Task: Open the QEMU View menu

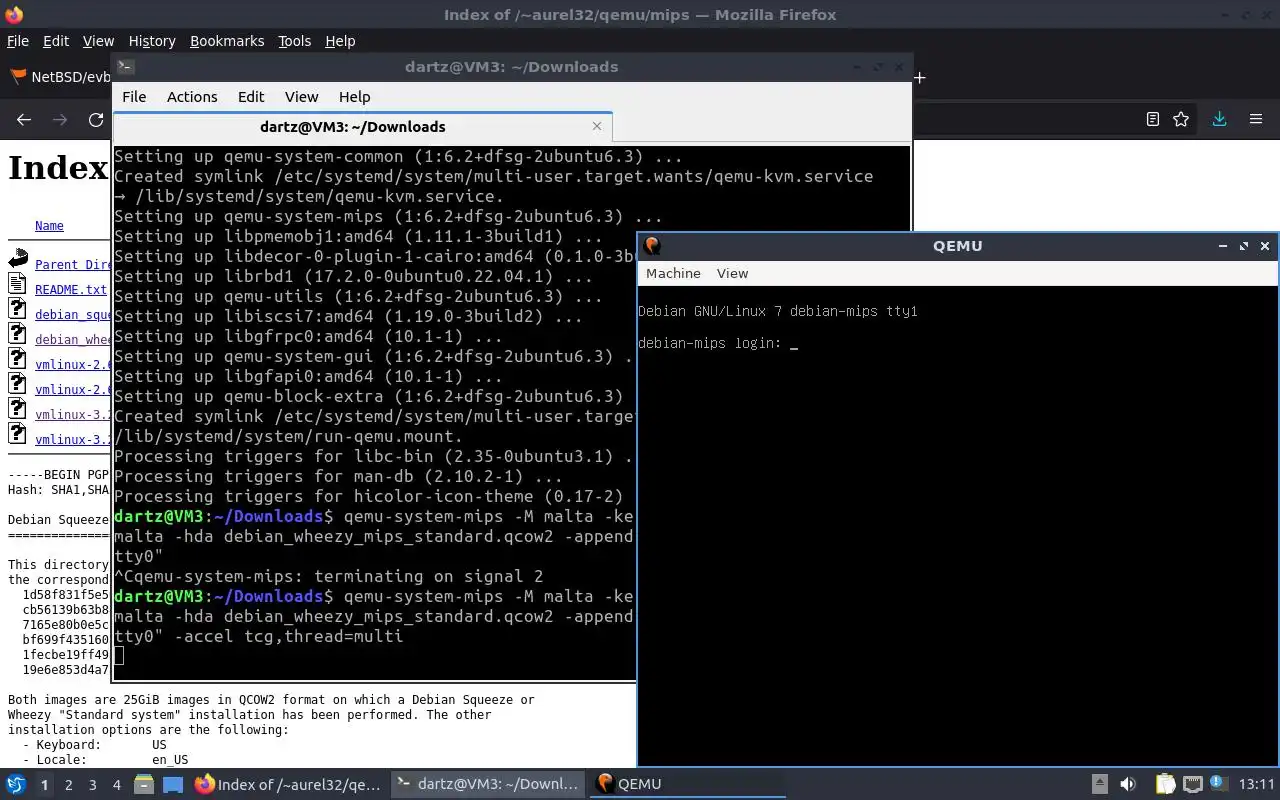Action: click(732, 273)
